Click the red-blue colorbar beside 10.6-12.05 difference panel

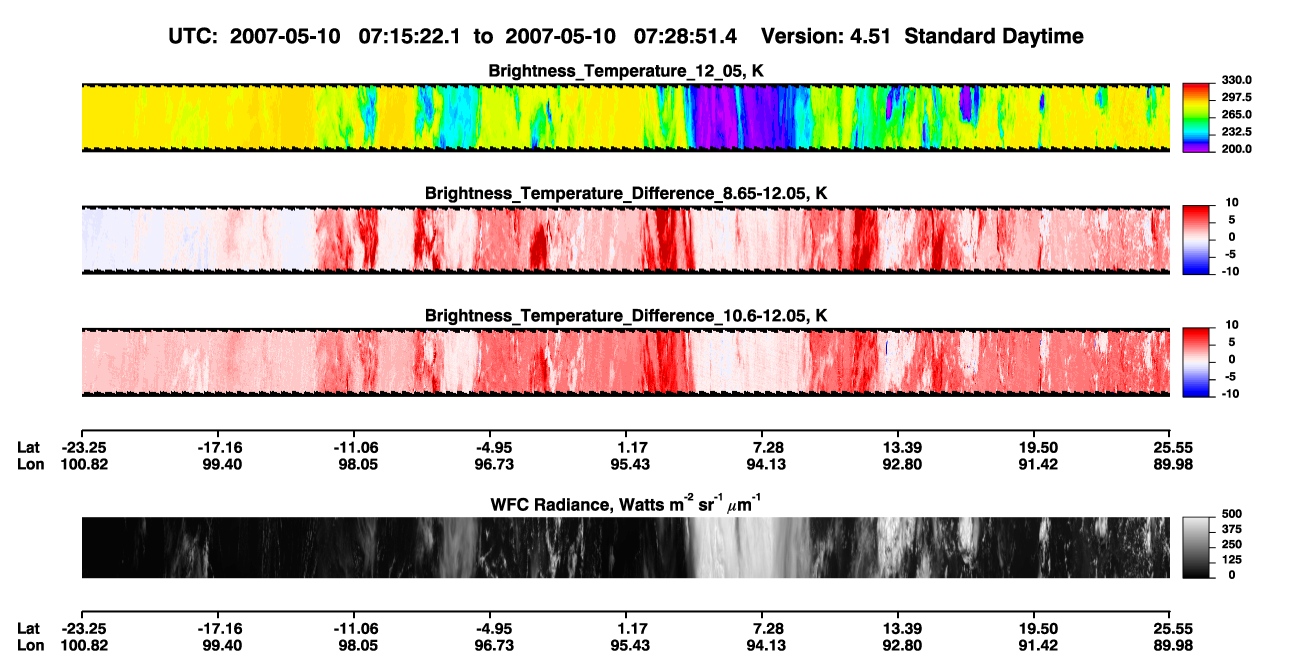coord(1196,362)
